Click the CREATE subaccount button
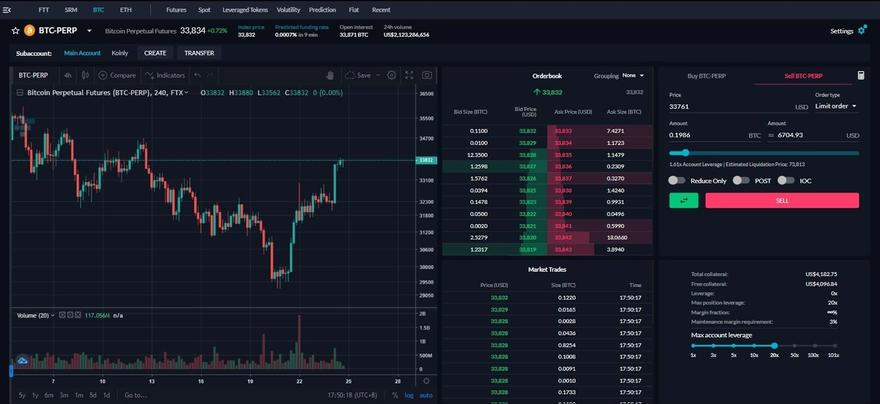 pos(155,53)
